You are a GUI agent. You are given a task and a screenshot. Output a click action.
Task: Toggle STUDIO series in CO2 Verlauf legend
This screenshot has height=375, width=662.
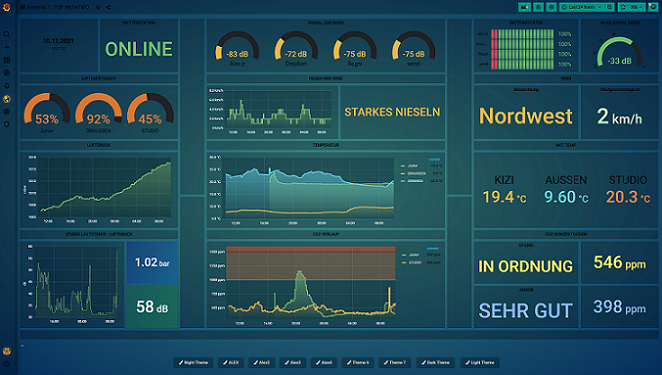coord(415,263)
